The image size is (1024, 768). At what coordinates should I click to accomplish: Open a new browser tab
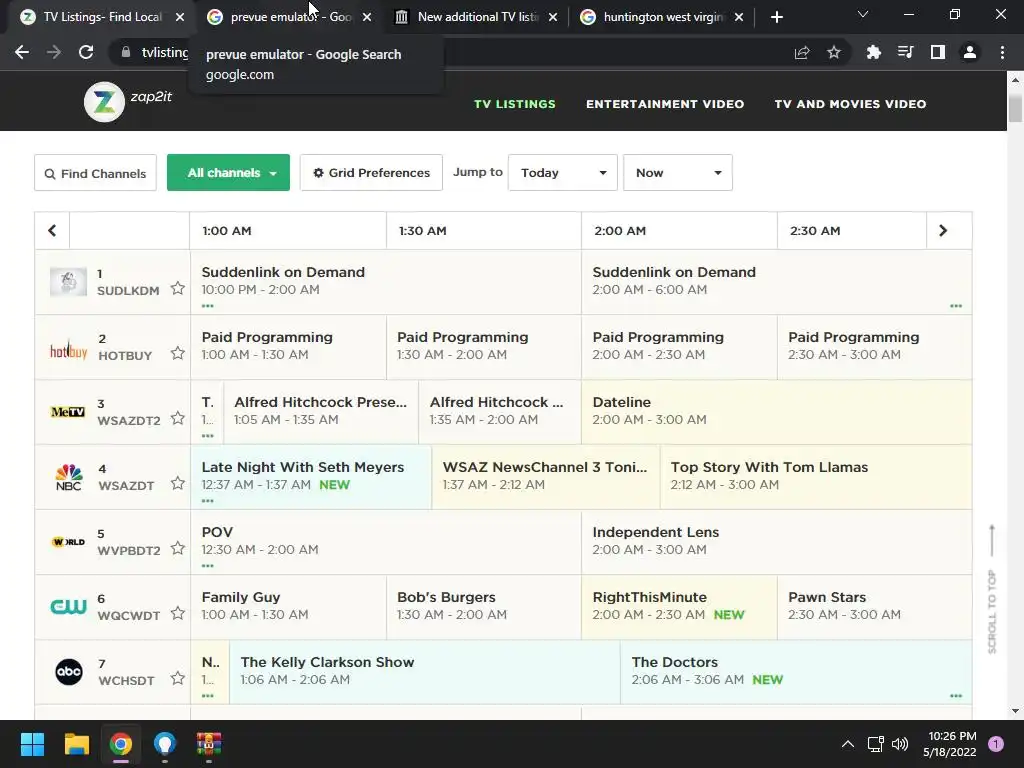tap(776, 17)
